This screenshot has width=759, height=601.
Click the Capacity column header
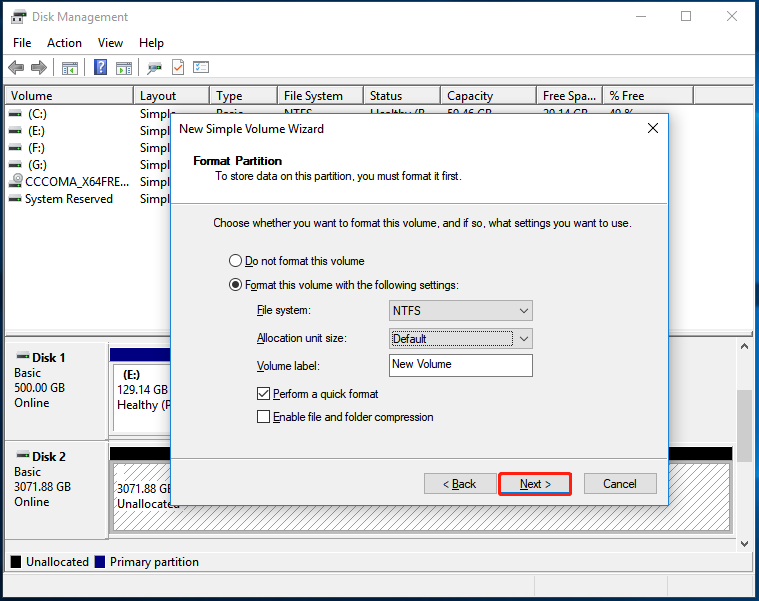pyautogui.click(x=488, y=96)
